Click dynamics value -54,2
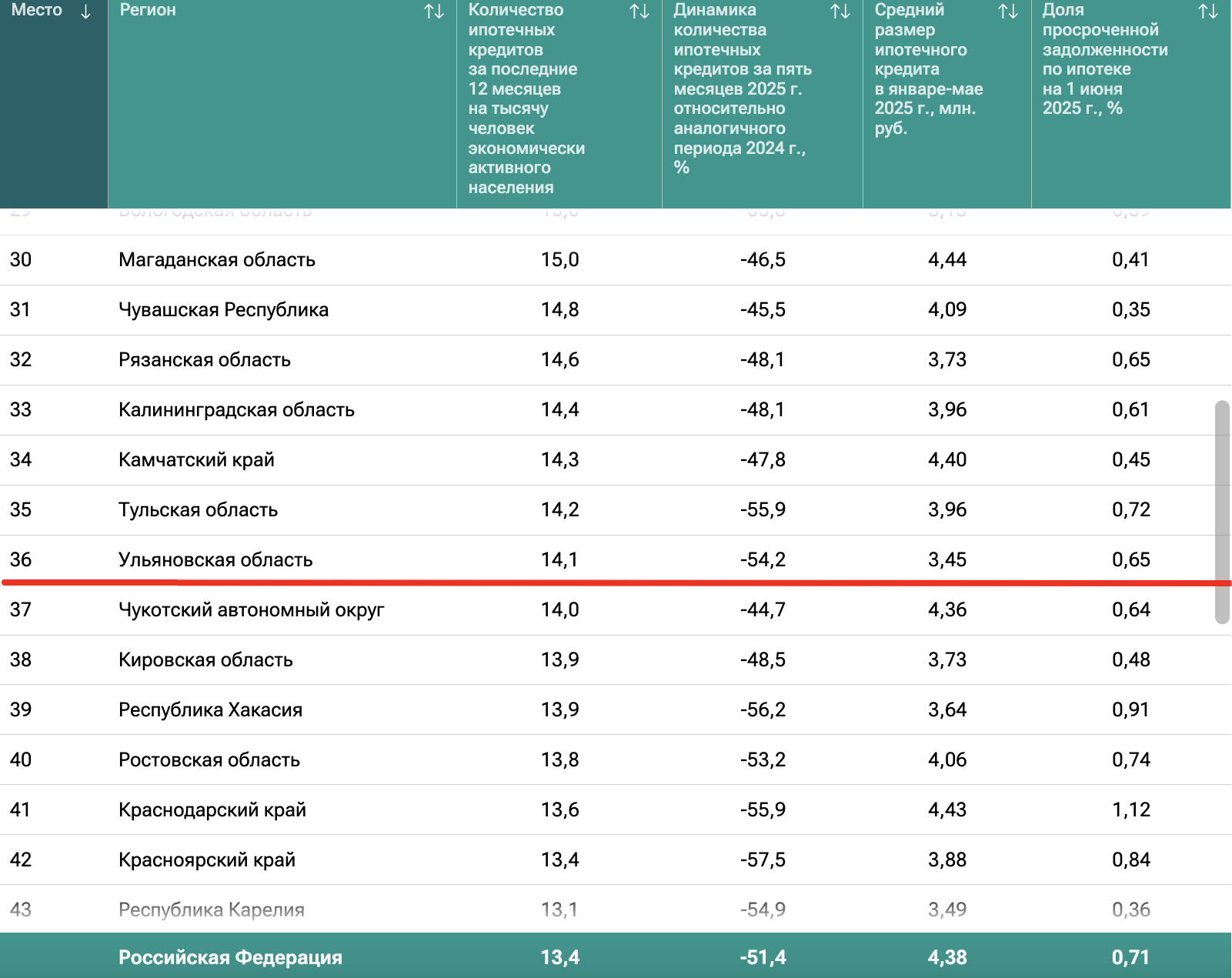This screenshot has width=1232, height=978. pos(763,560)
